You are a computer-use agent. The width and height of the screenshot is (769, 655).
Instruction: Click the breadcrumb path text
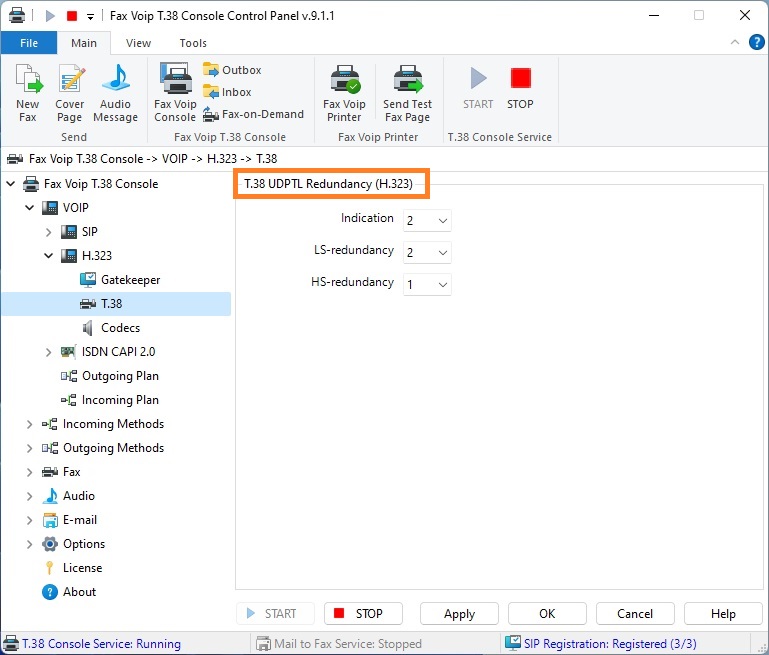[x=153, y=159]
